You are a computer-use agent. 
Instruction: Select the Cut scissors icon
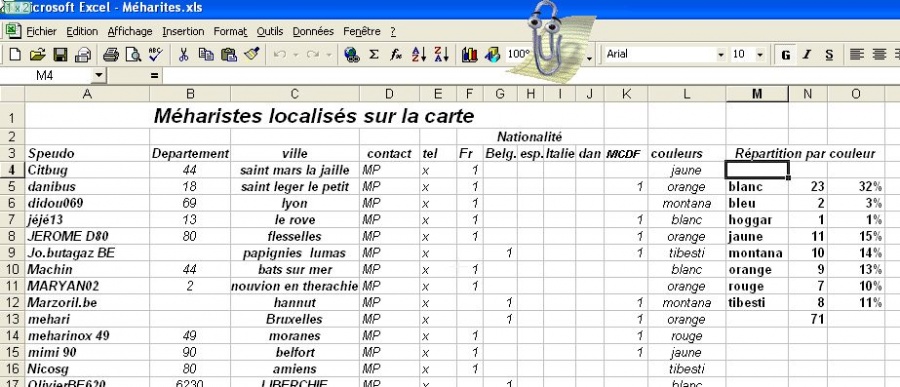pyautogui.click(x=184, y=55)
